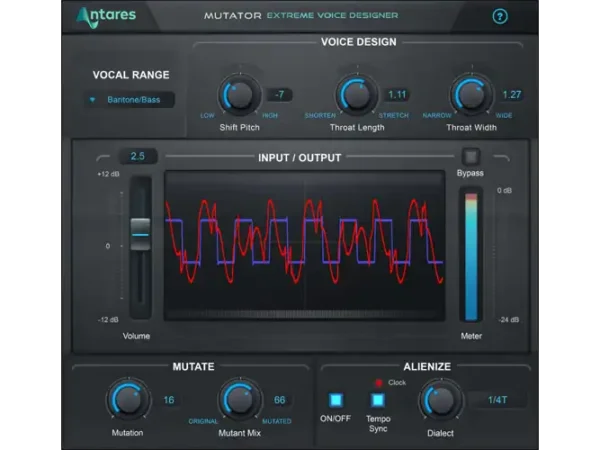Click the INPUT / OUTPUT heading
Screen dimensions: 600x450
pyautogui.click(x=299, y=158)
